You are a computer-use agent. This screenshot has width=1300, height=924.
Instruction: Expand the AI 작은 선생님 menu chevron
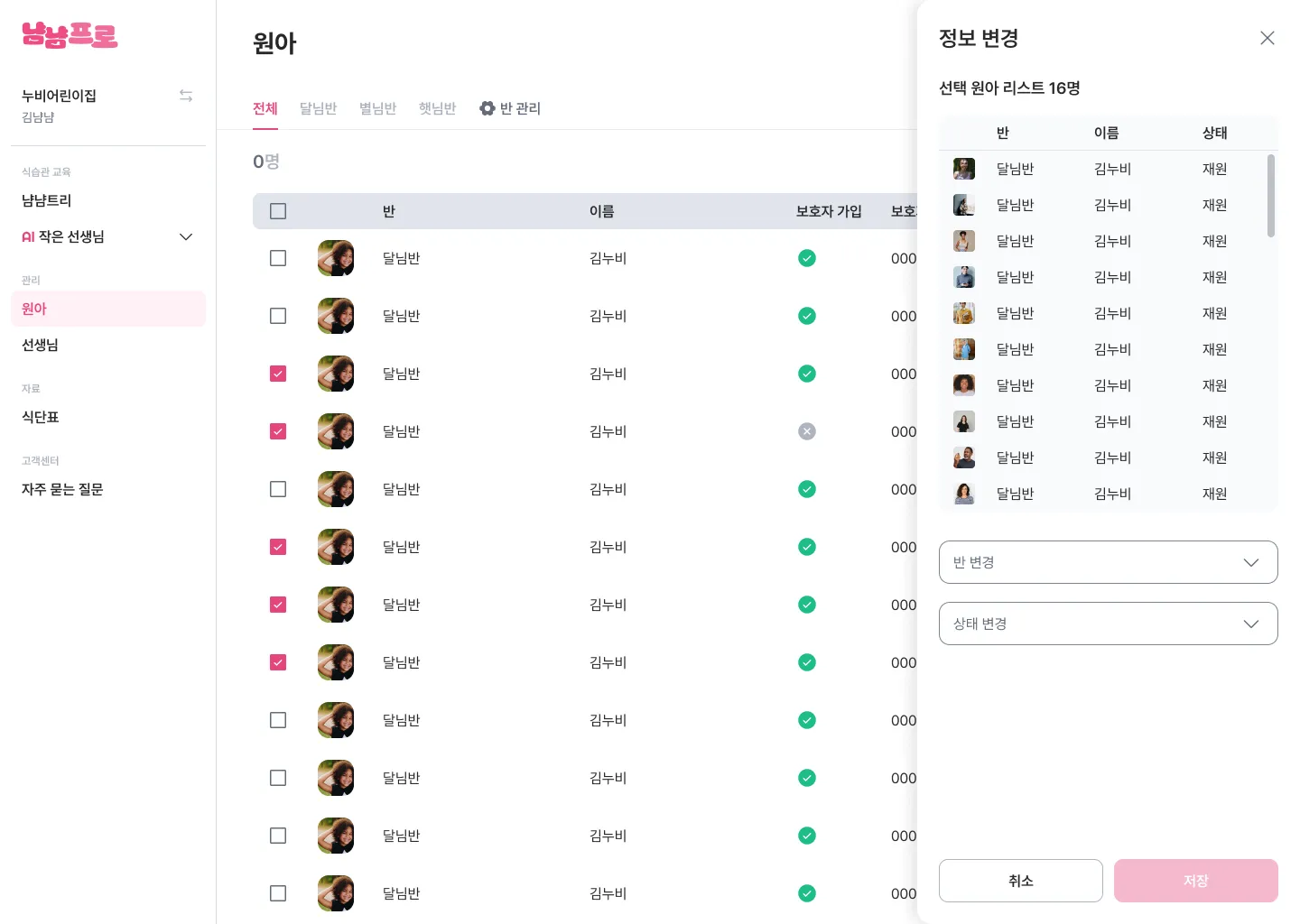(186, 236)
